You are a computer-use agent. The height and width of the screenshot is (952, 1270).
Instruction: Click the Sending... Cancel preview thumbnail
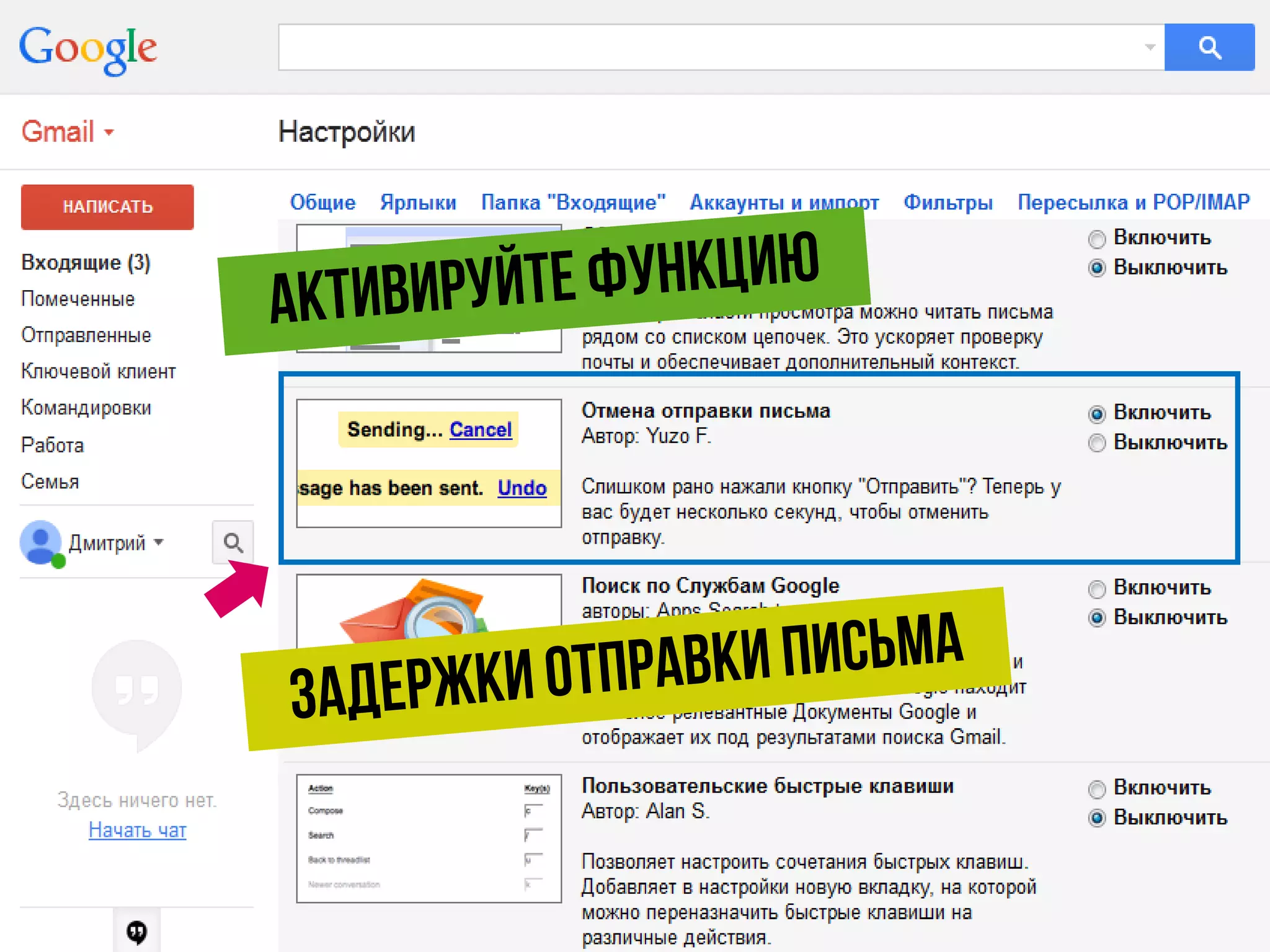pyautogui.click(x=429, y=463)
